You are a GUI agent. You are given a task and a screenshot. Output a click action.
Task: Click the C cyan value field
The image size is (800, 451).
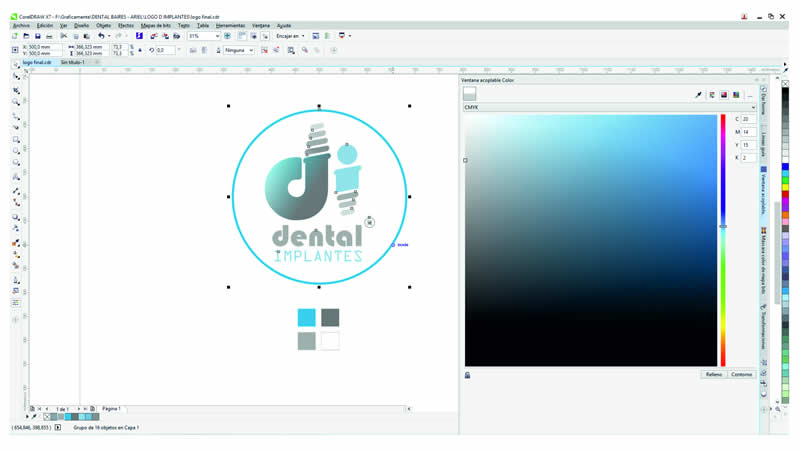coord(748,119)
